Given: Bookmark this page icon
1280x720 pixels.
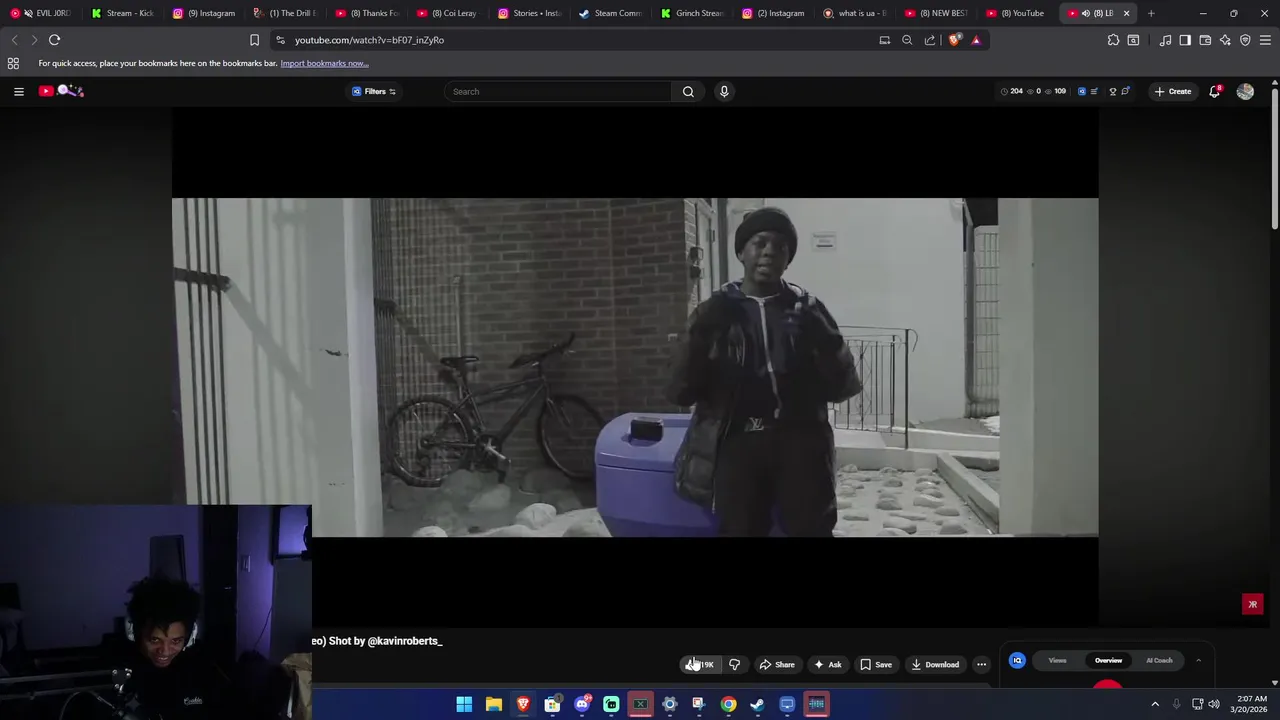Looking at the screenshot, I should [x=254, y=40].
